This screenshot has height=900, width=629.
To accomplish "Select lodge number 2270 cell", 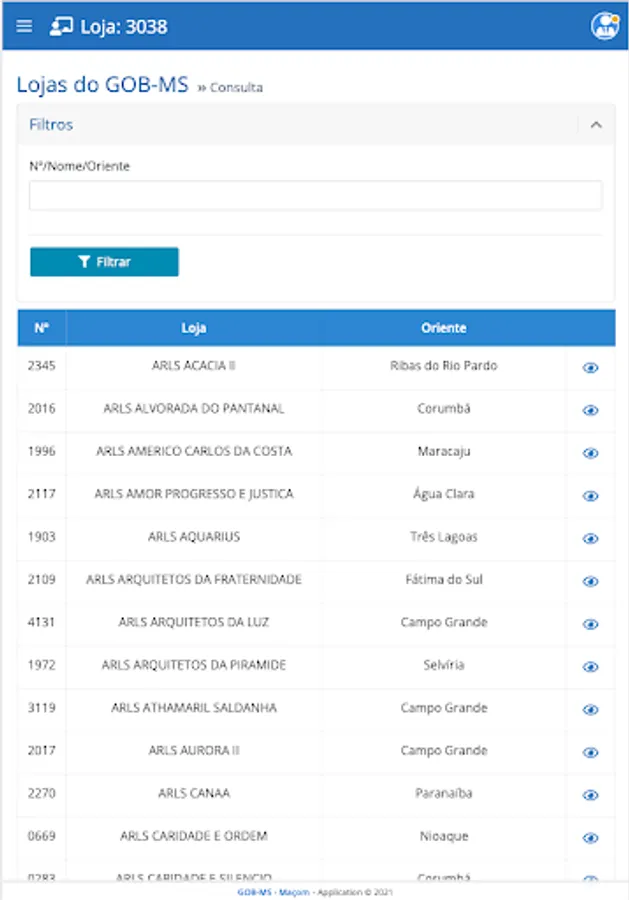I will [42, 793].
